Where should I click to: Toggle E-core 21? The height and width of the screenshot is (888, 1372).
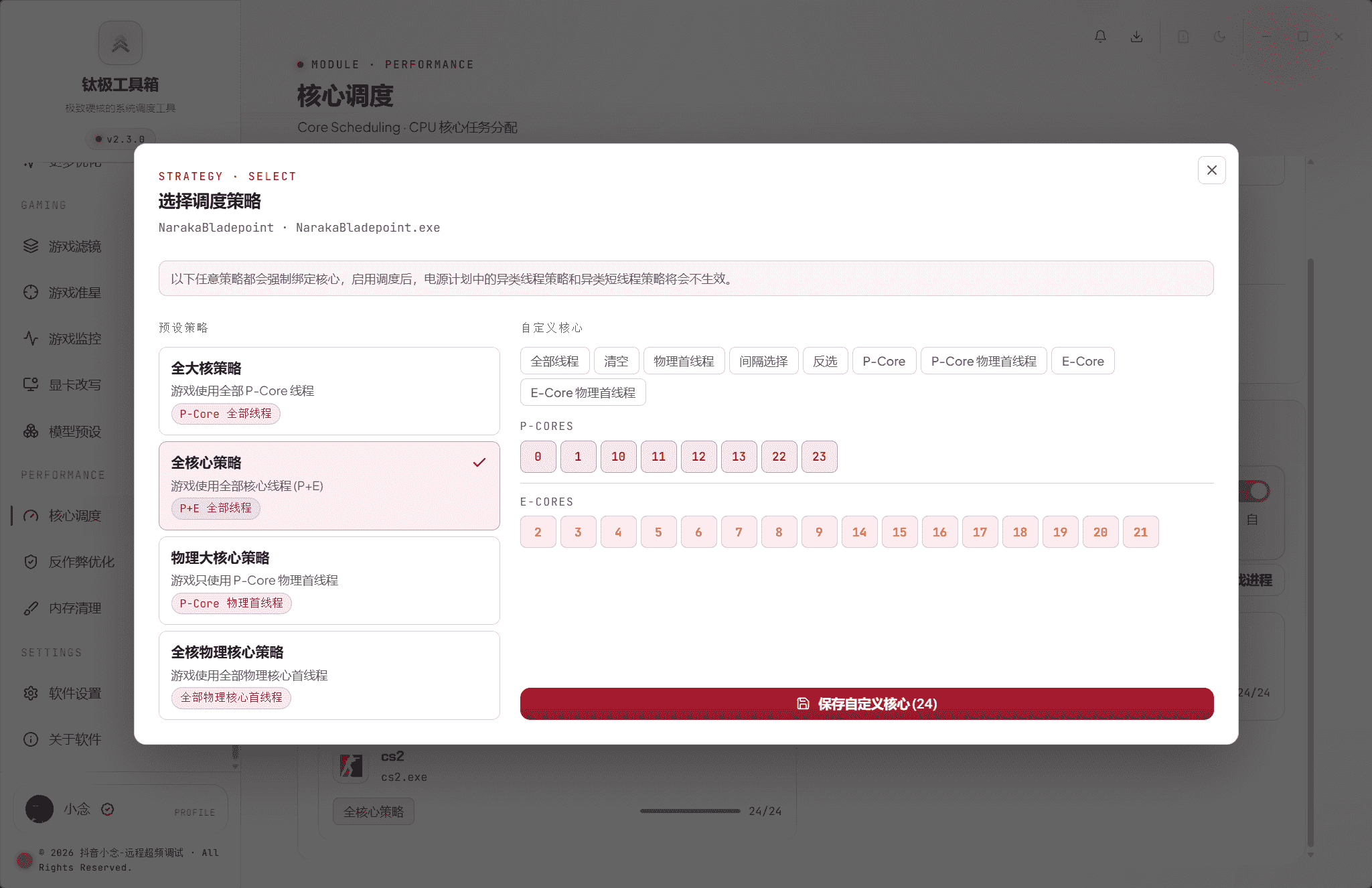[1140, 532]
